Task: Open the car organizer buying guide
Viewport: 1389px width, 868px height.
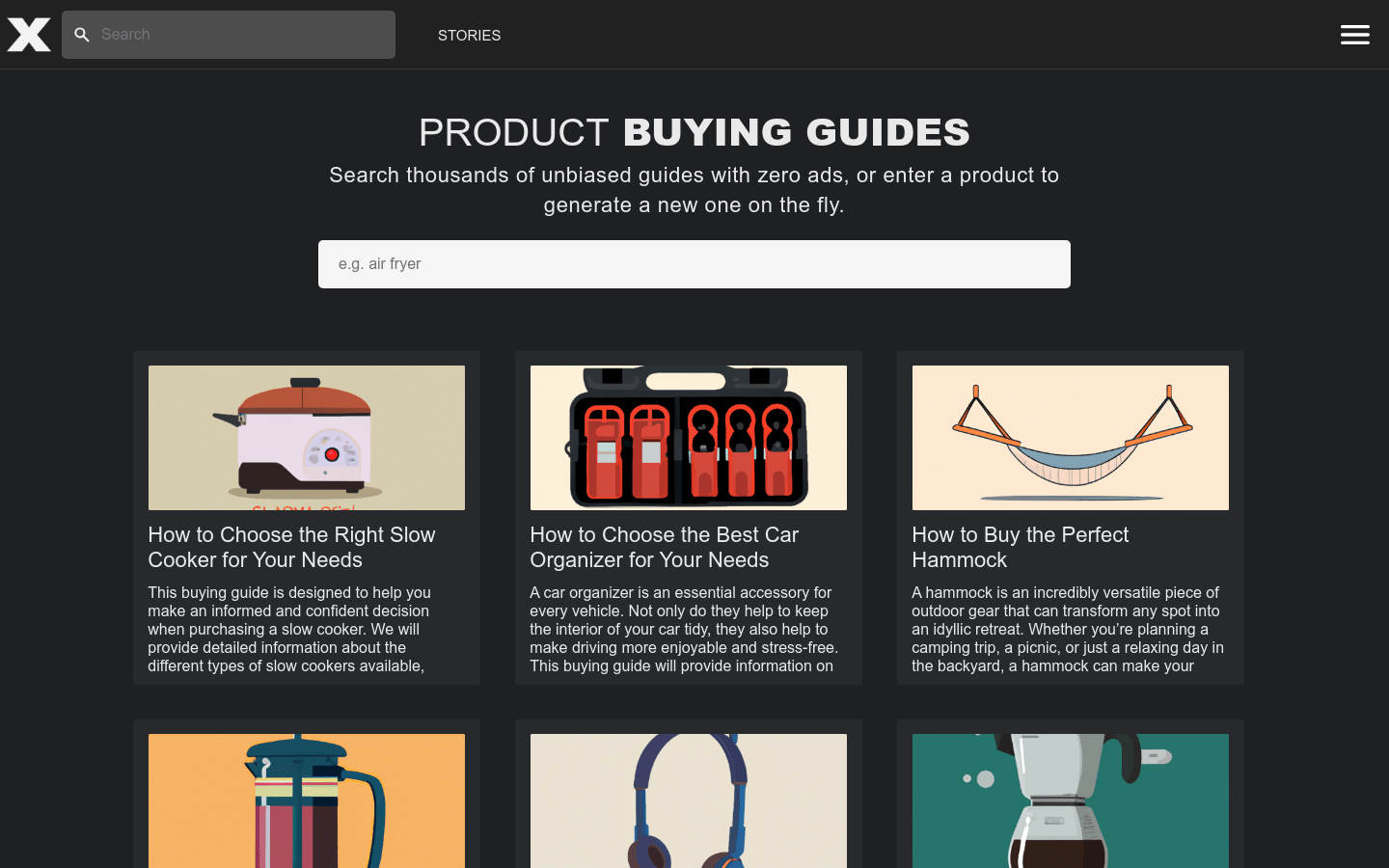Action: pyautogui.click(x=664, y=547)
